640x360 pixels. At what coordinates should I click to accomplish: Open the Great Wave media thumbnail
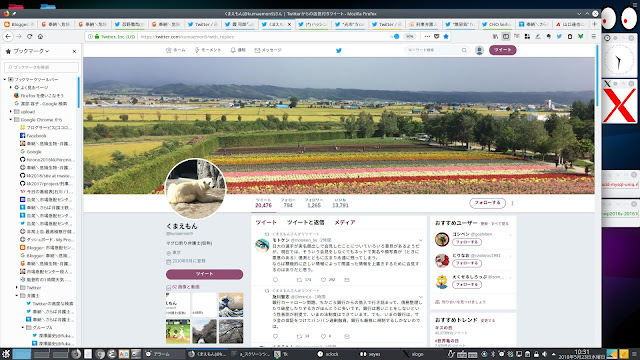click(x=231, y=304)
